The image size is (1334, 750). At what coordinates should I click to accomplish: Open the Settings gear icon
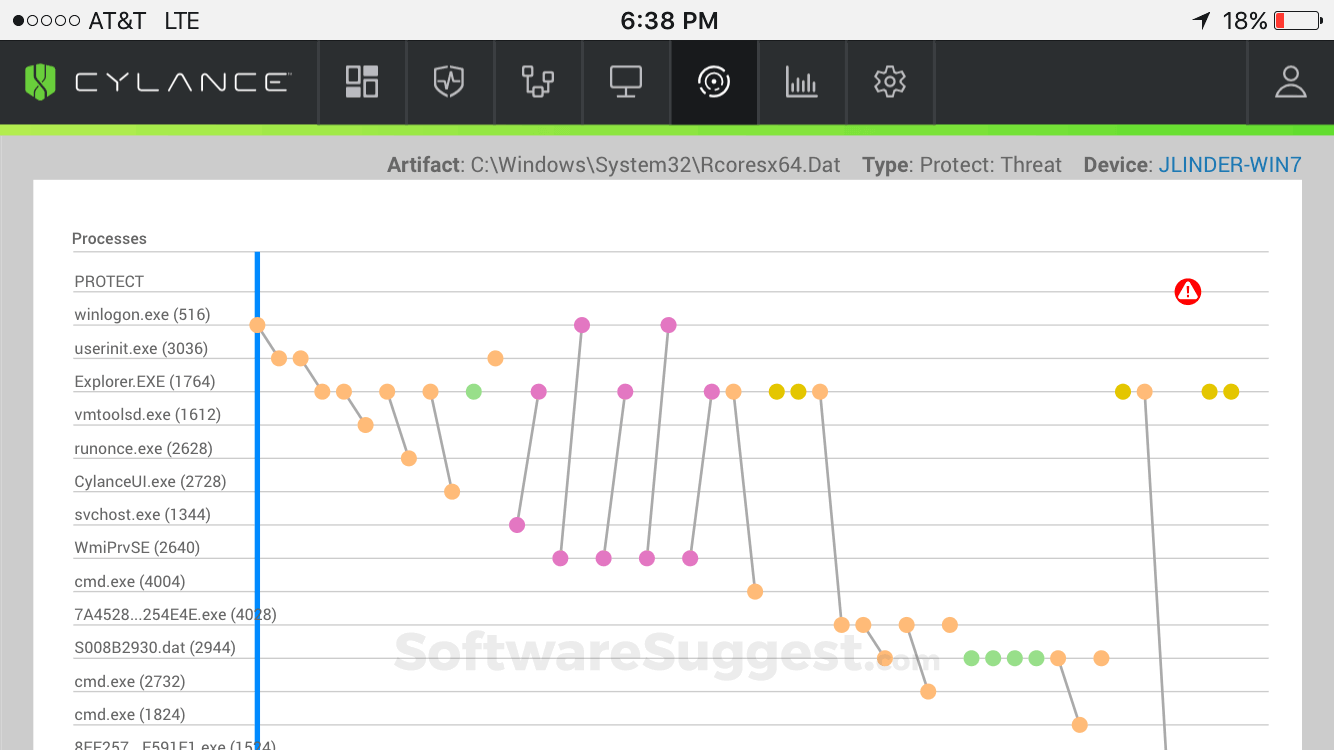pyautogui.click(x=890, y=82)
